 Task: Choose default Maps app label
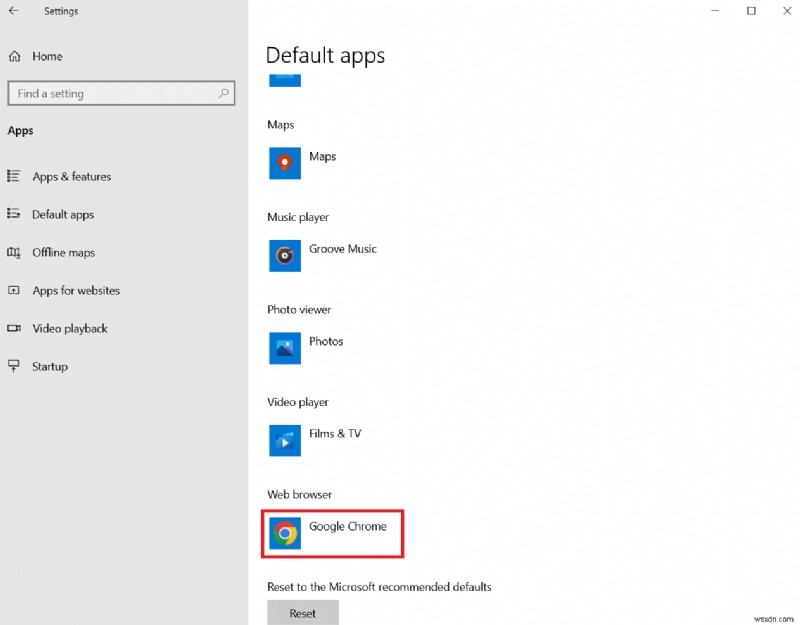click(322, 156)
